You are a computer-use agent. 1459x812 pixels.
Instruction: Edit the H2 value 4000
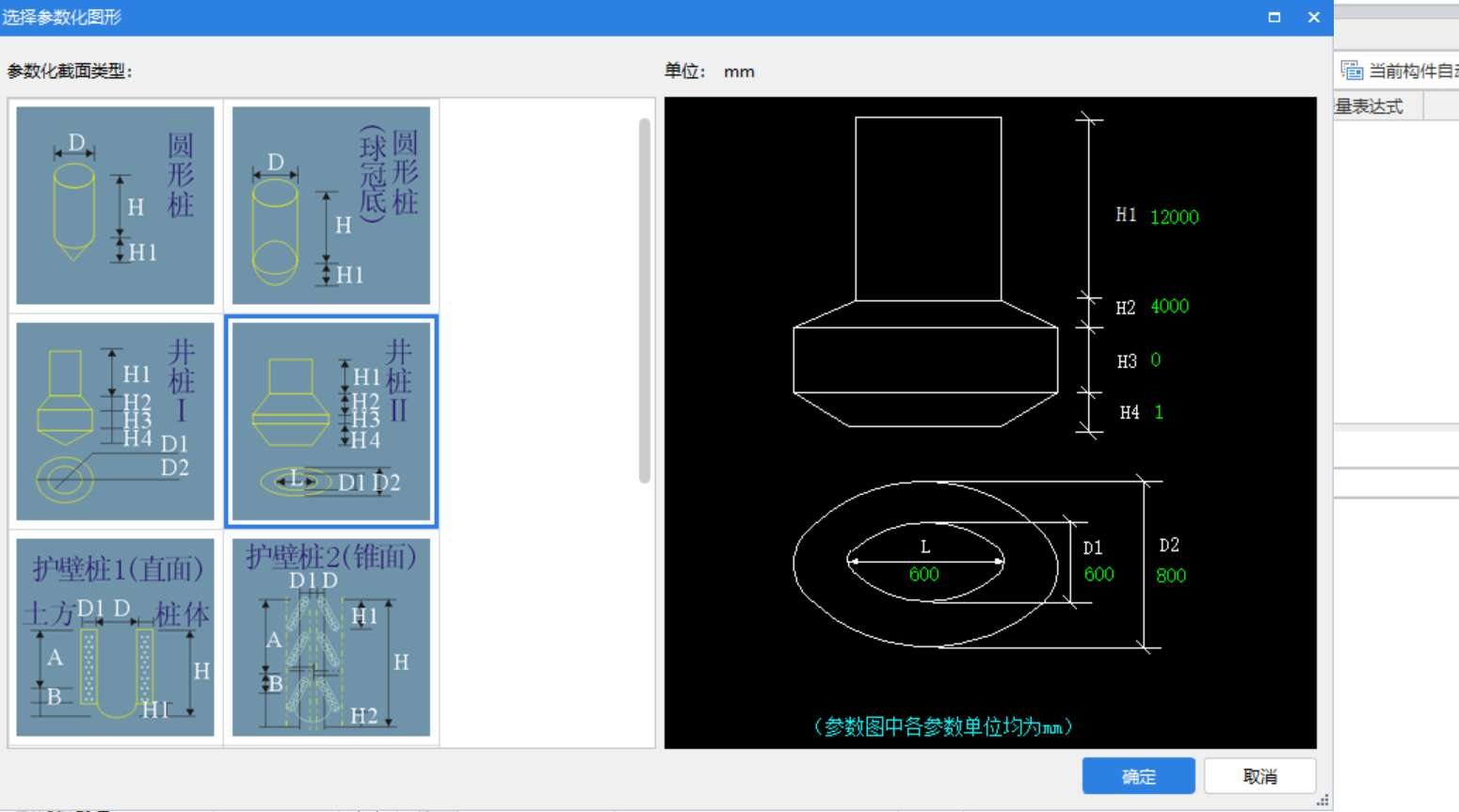click(1170, 307)
